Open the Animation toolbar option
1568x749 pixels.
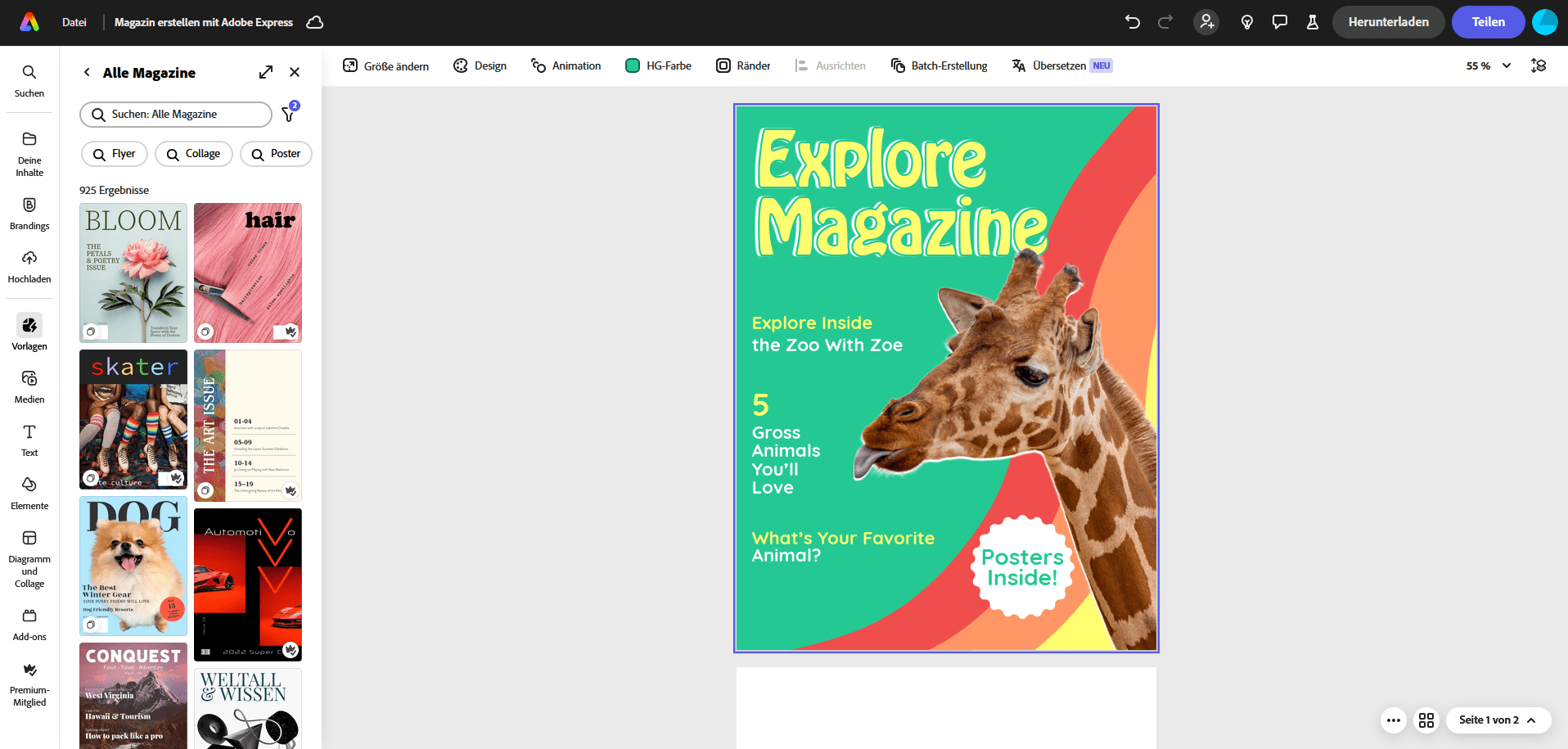(x=565, y=65)
